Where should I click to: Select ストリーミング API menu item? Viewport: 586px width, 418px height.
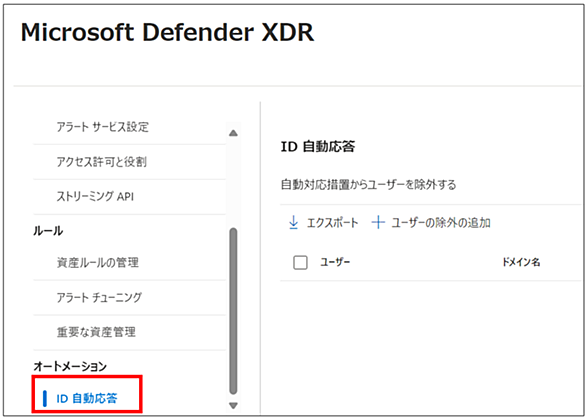95,197
